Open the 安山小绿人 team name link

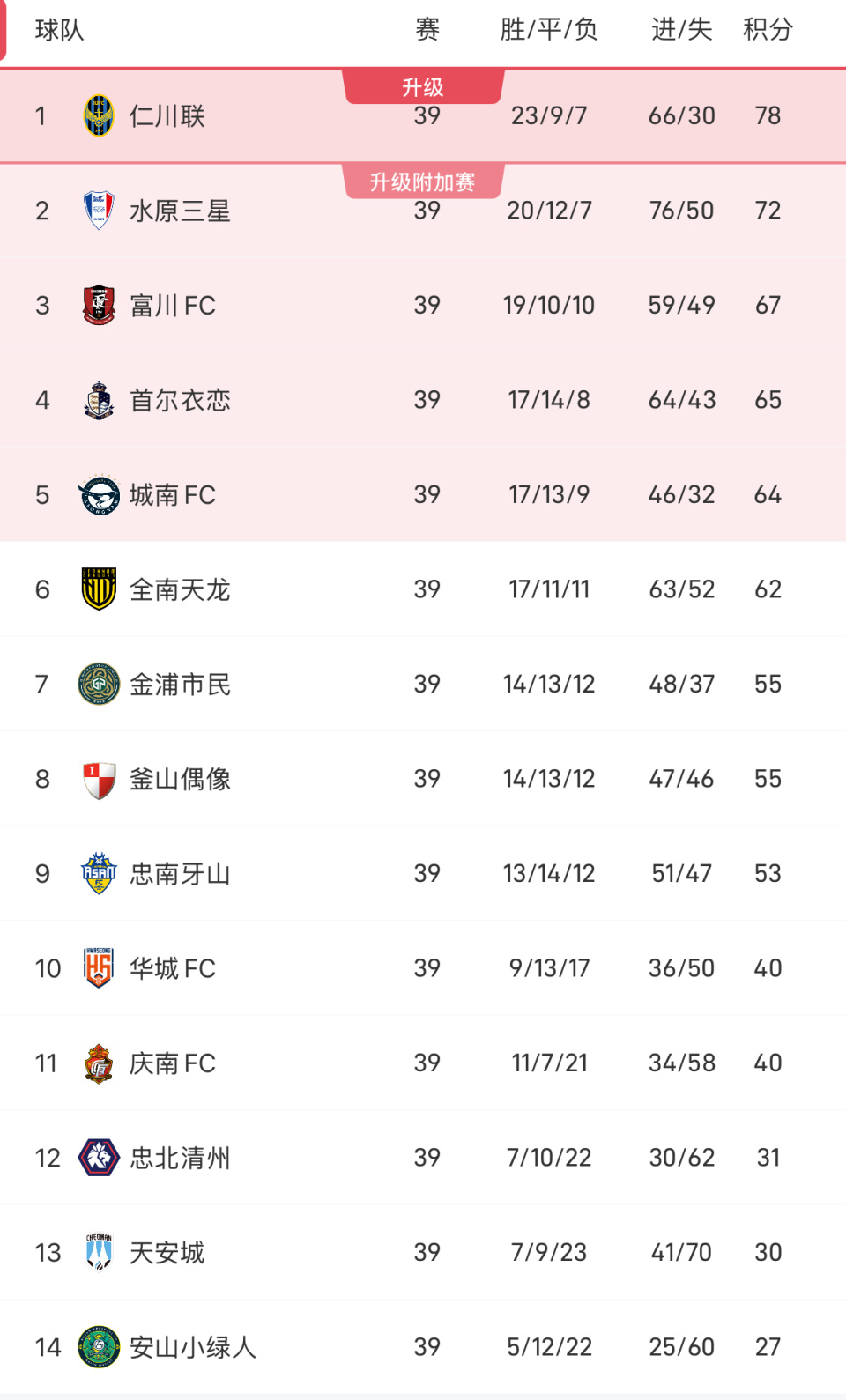[x=192, y=1347]
